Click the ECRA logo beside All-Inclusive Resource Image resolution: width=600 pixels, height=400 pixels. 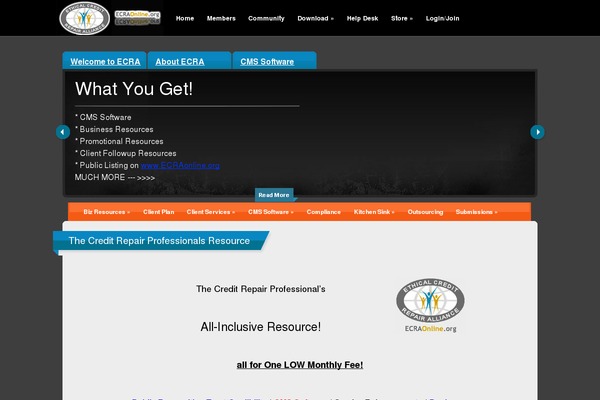(430, 305)
